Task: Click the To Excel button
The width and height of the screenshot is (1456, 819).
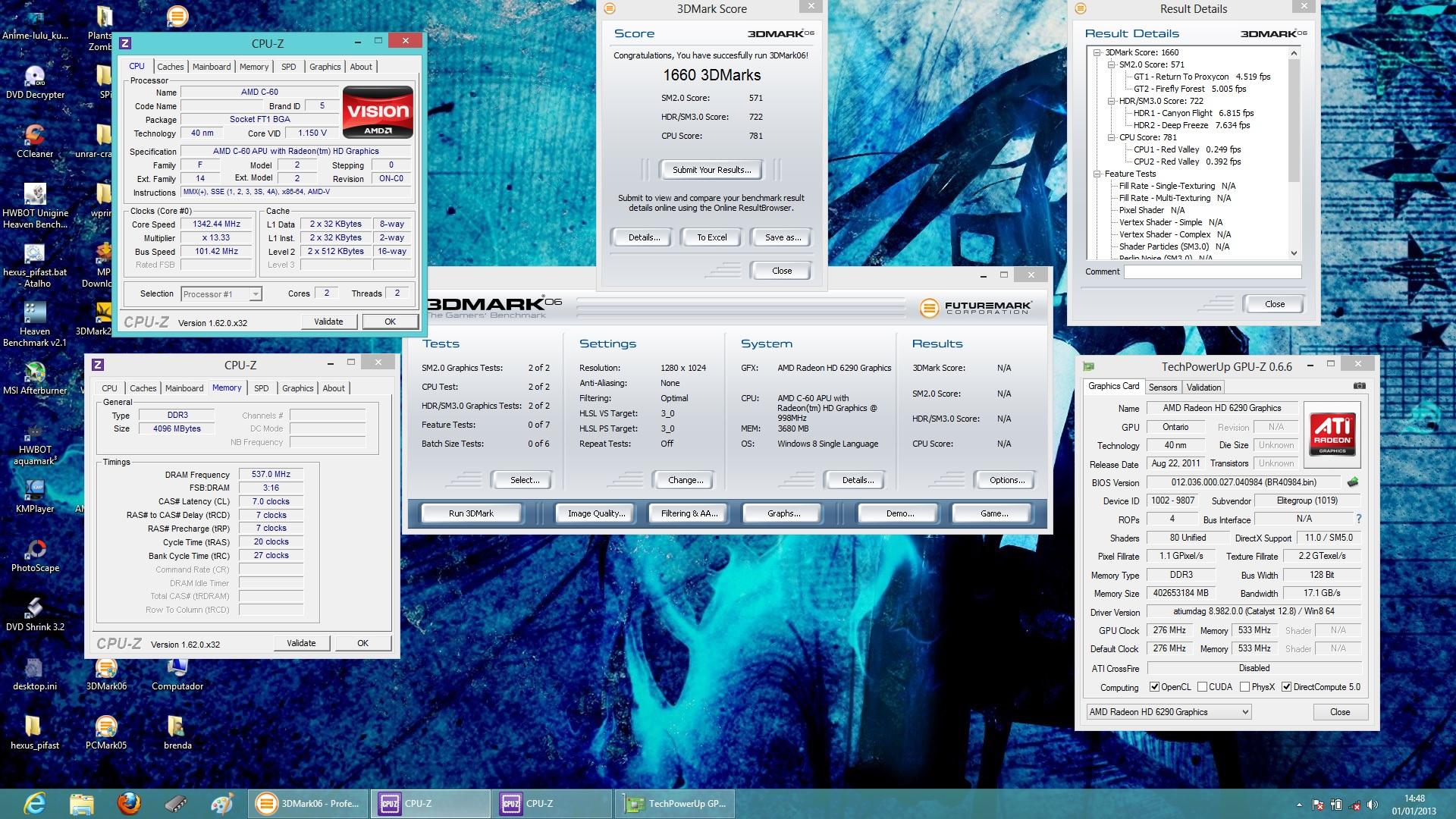Action: tap(712, 237)
